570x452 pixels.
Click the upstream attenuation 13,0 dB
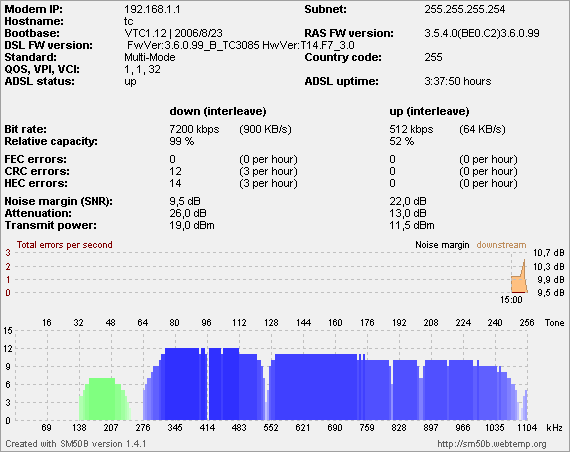pos(408,213)
